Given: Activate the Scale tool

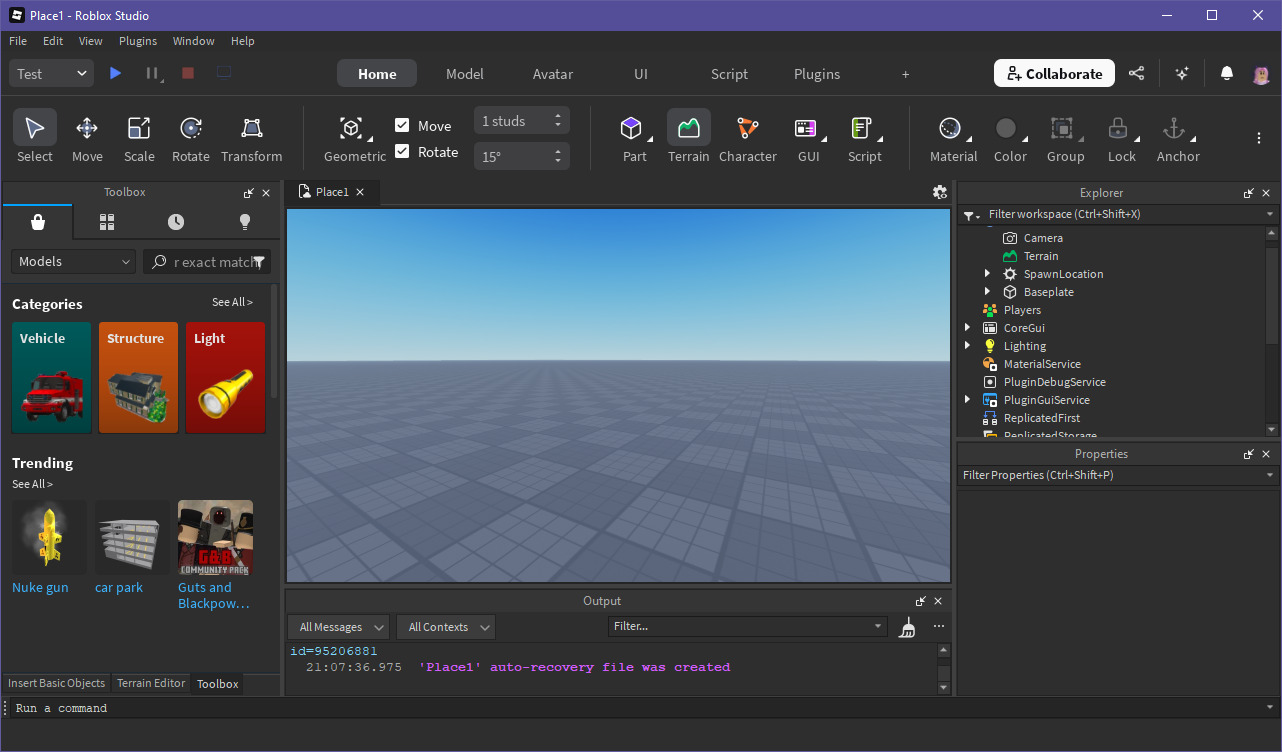Looking at the screenshot, I should (x=139, y=138).
